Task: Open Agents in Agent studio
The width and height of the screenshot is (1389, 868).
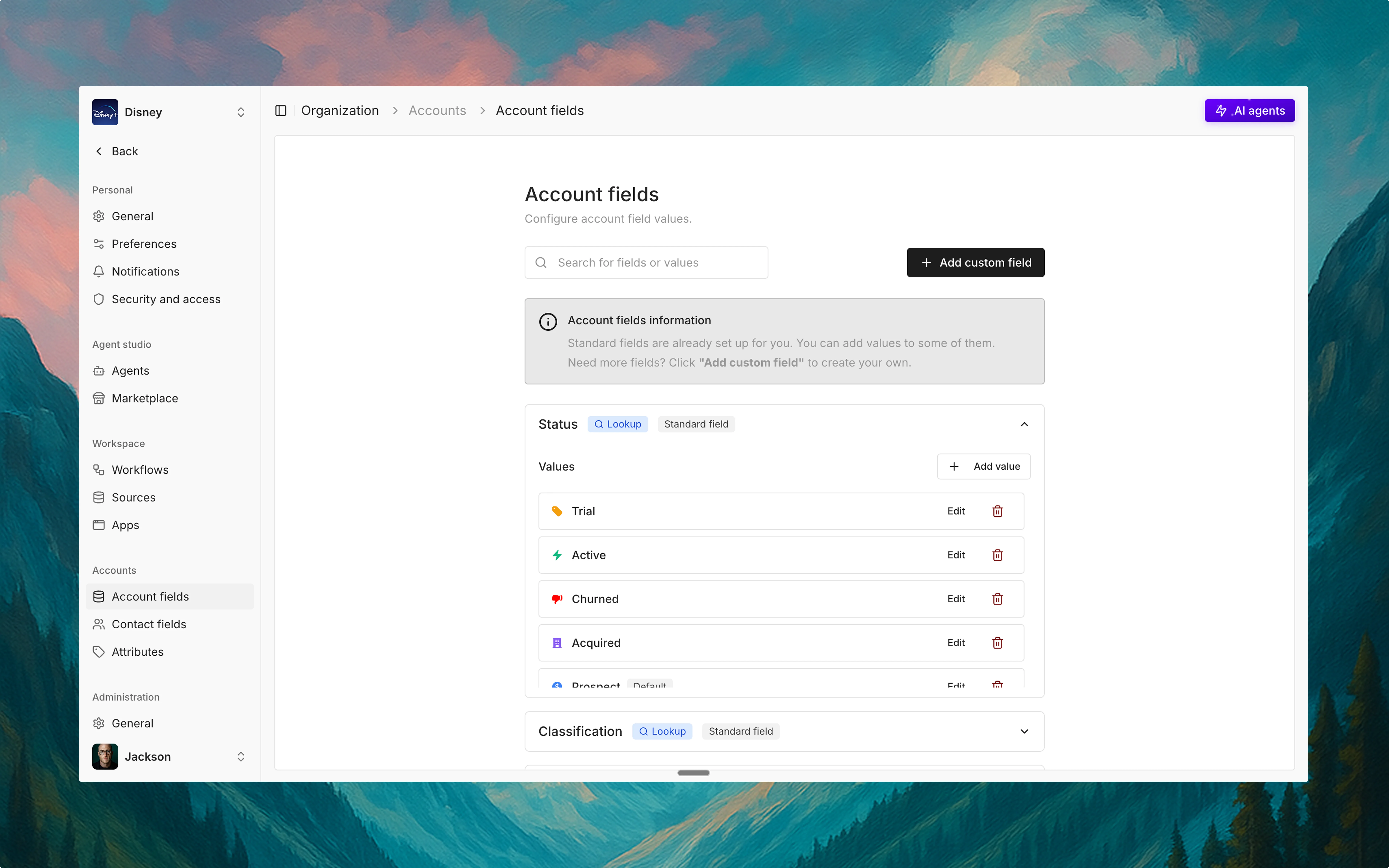Action: 170,371
